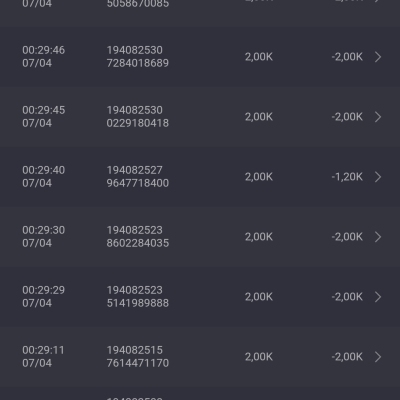Viewport: 400px width, 400px height.
Task: Select transaction ID ending 8602284035
Action: pyautogui.click(x=138, y=237)
